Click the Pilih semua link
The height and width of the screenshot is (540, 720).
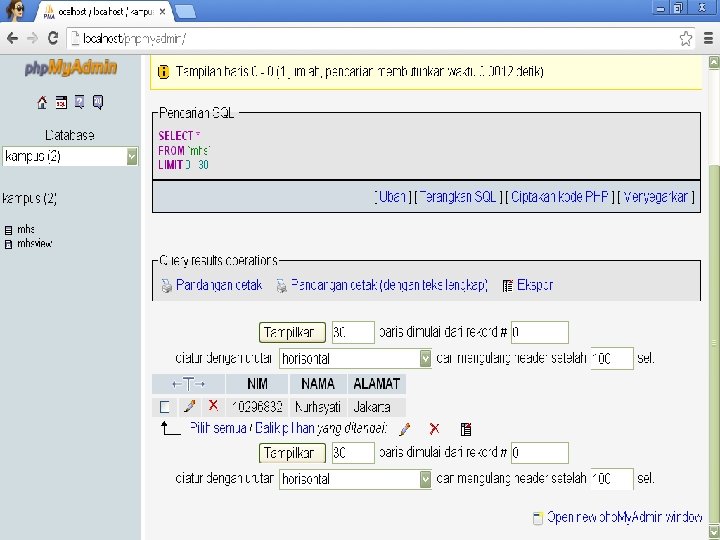pos(219,428)
